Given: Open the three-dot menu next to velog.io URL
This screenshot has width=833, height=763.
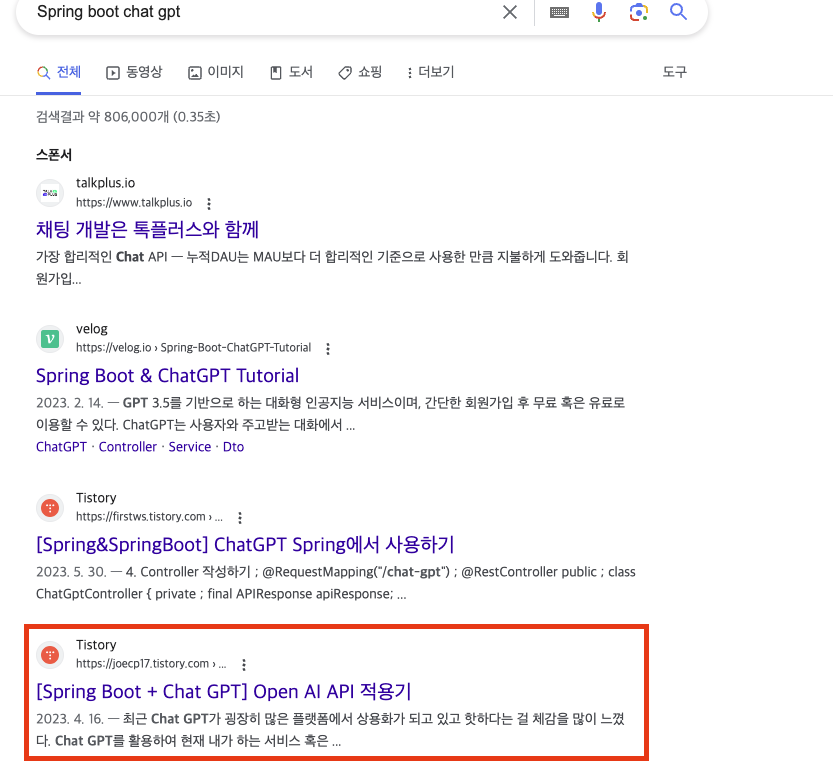Looking at the screenshot, I should pos(328,349).
